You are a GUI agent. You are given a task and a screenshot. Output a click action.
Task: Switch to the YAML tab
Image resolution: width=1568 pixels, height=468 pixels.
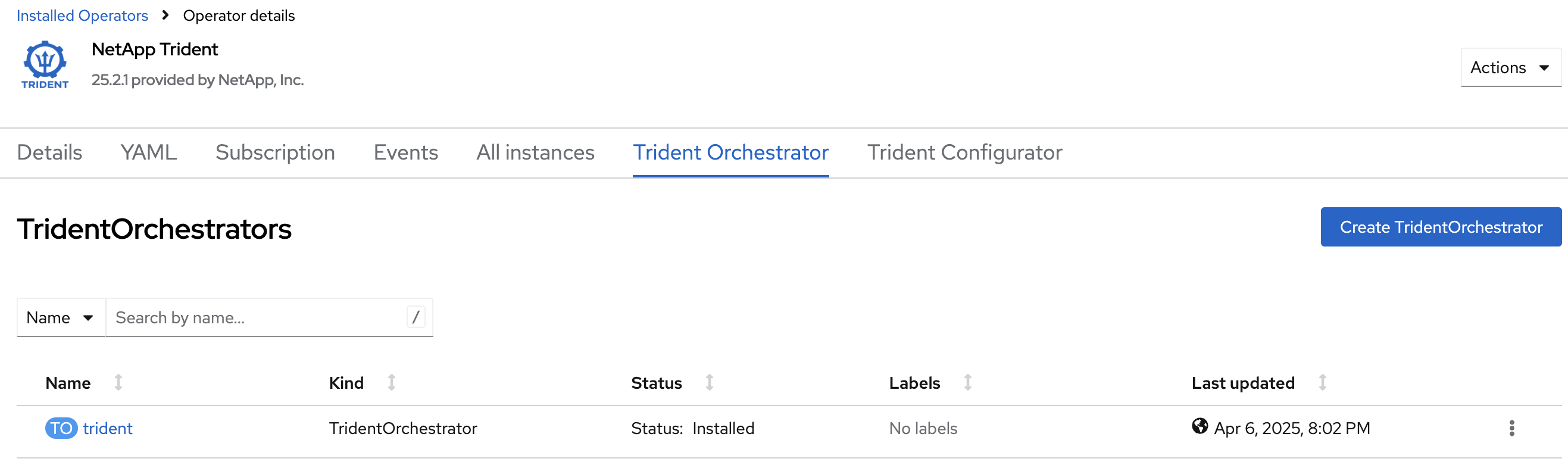(x=148, y=153)
